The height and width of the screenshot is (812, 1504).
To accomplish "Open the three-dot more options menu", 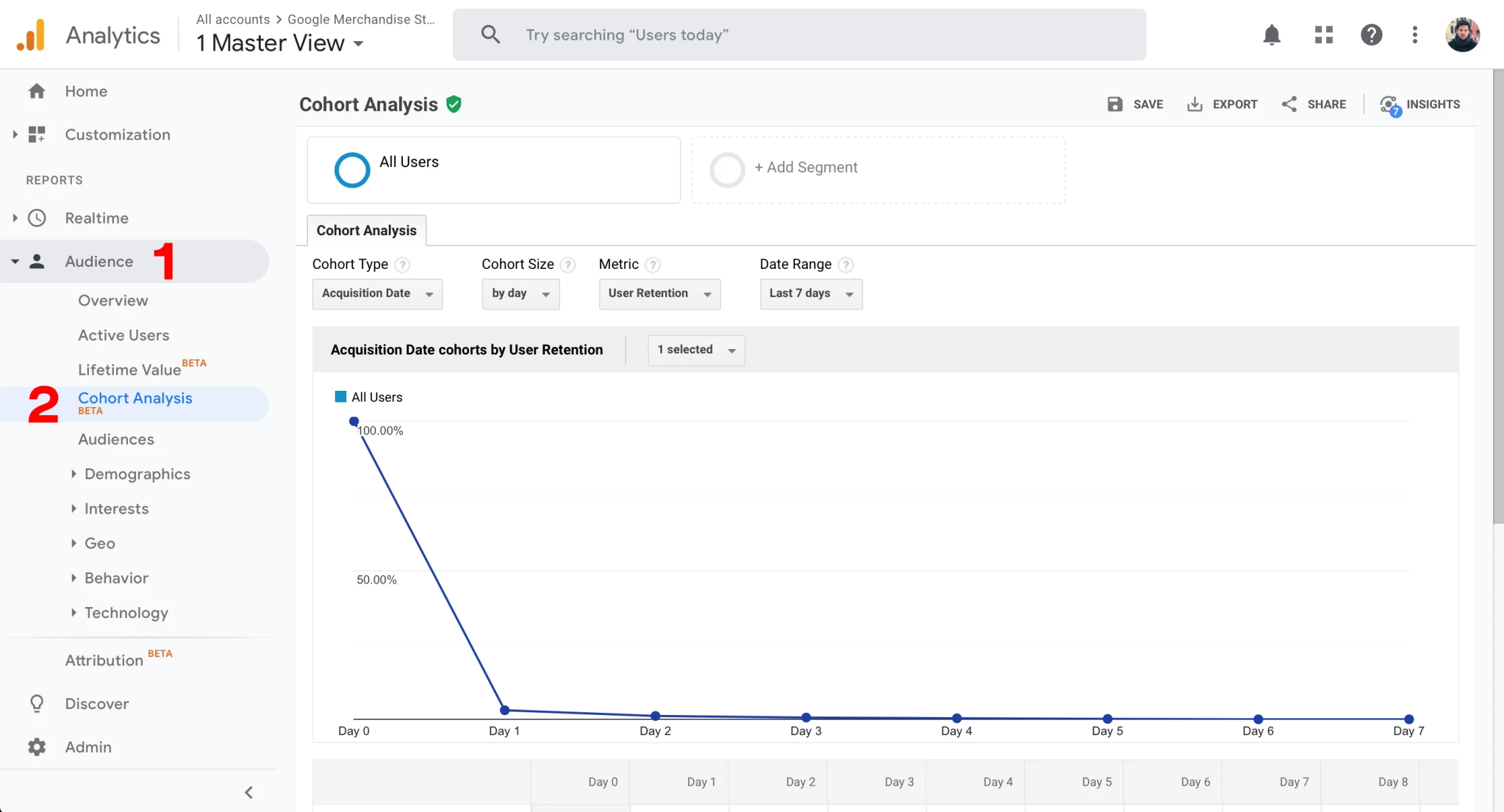I will tap(1414, 35).
